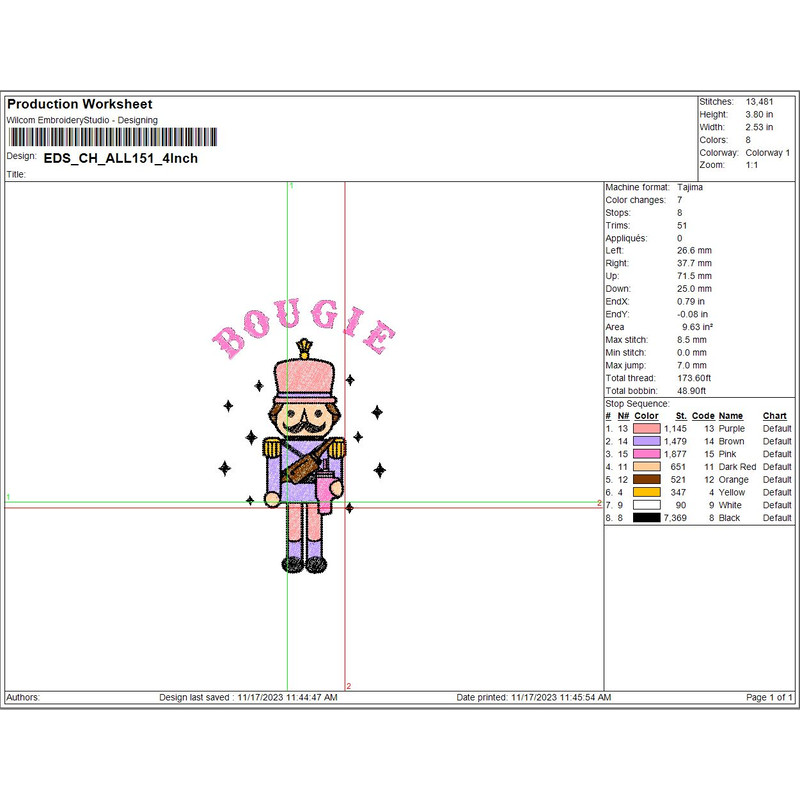Choose the Yellow row color swatch
The width and height of the screenshot is (800, 800).
coord(646,492)
